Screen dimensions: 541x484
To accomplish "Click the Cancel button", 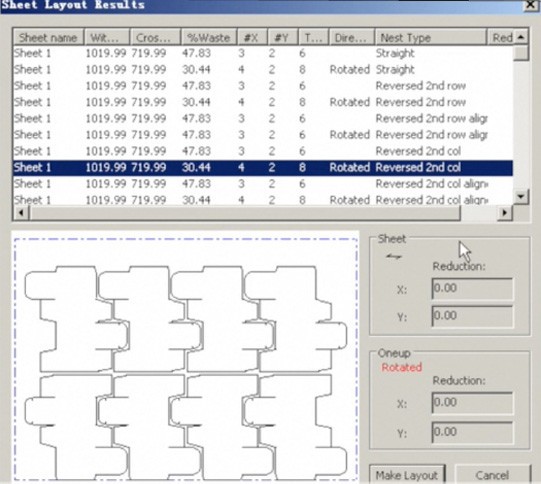I will (492, 475).
